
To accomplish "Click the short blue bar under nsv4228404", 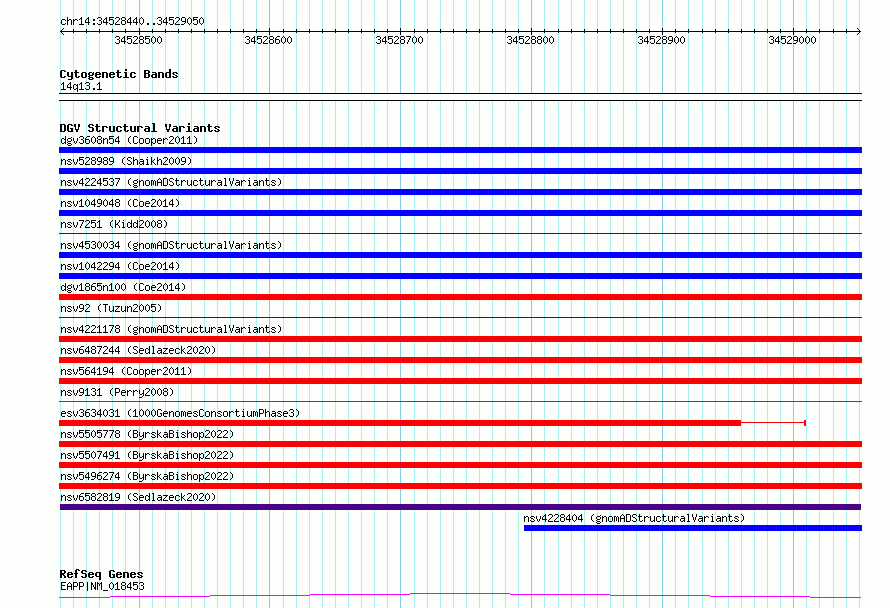I will (693, 528).
